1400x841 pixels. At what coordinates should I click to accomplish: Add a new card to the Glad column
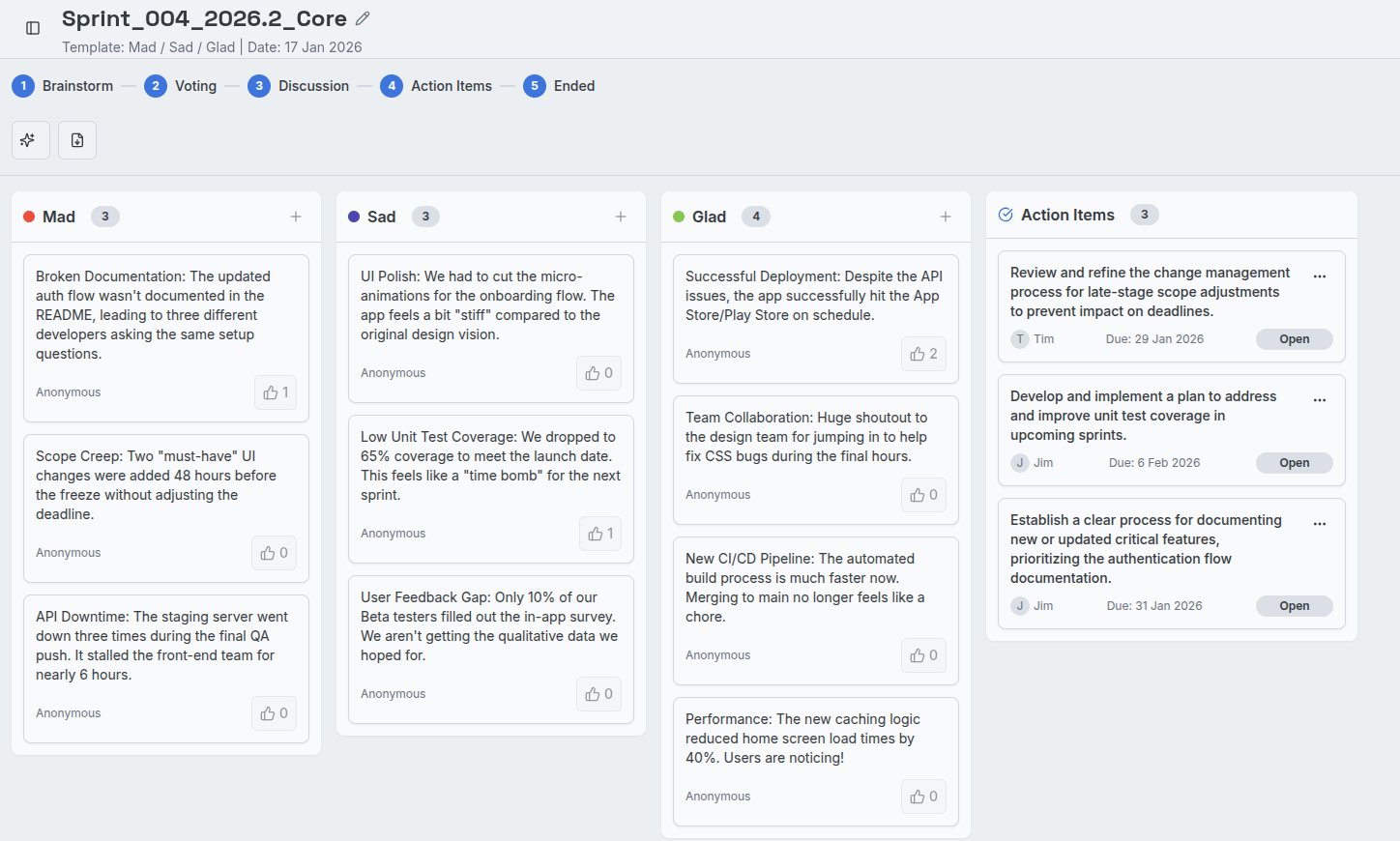coord(946,217)
